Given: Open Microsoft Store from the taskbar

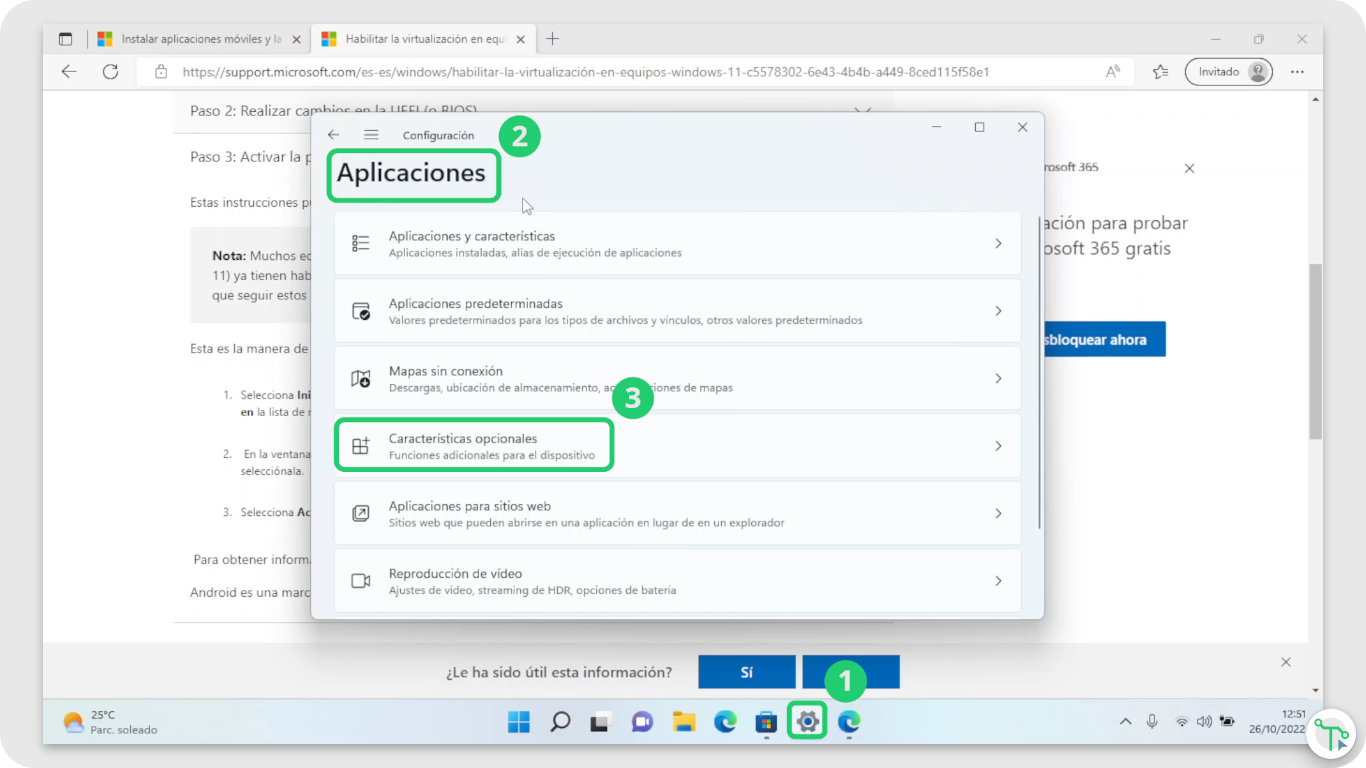Looking at the screenshot, I should click(x=766, y=721).
